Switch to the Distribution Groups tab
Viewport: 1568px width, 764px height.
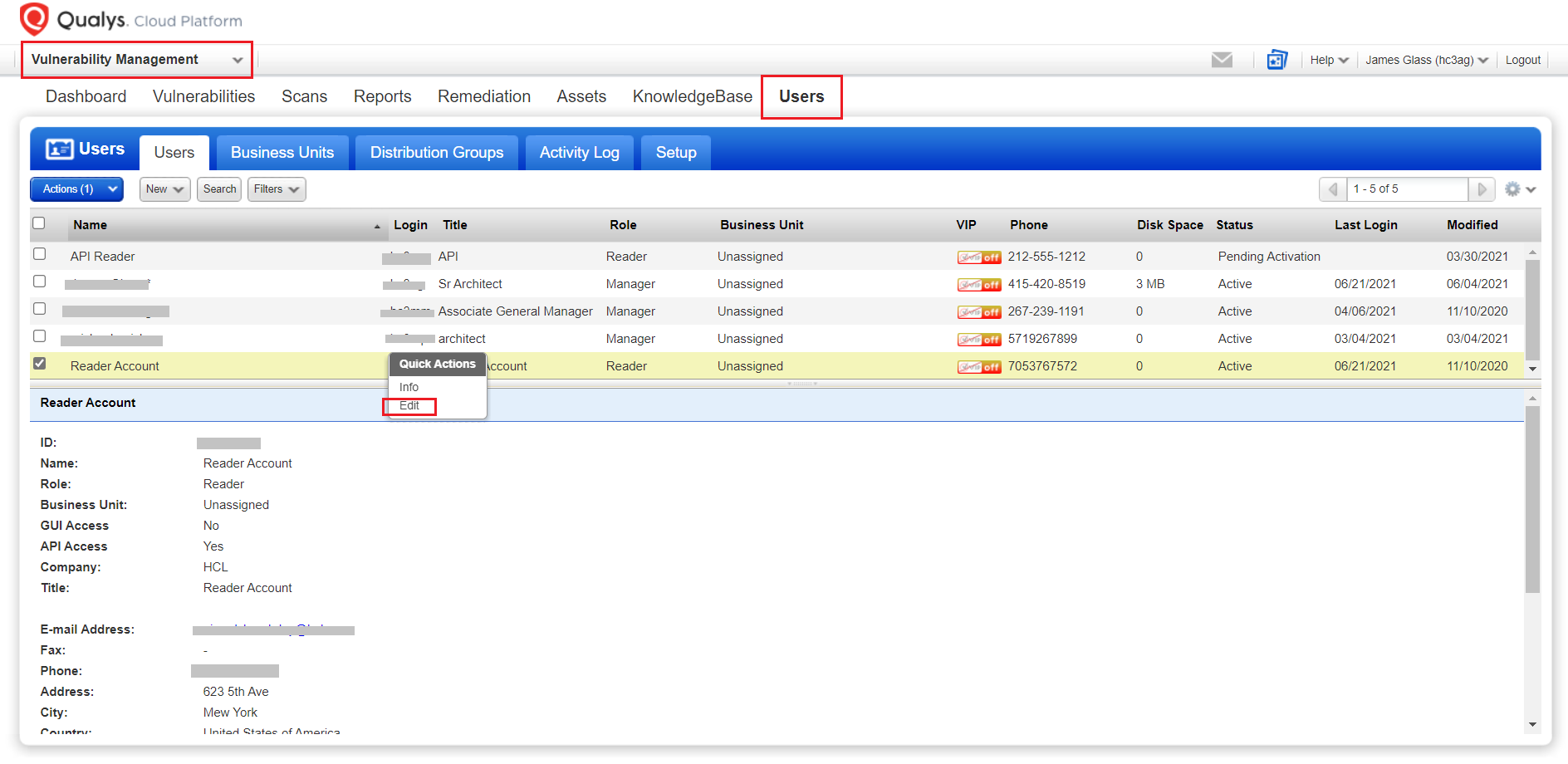437,153
